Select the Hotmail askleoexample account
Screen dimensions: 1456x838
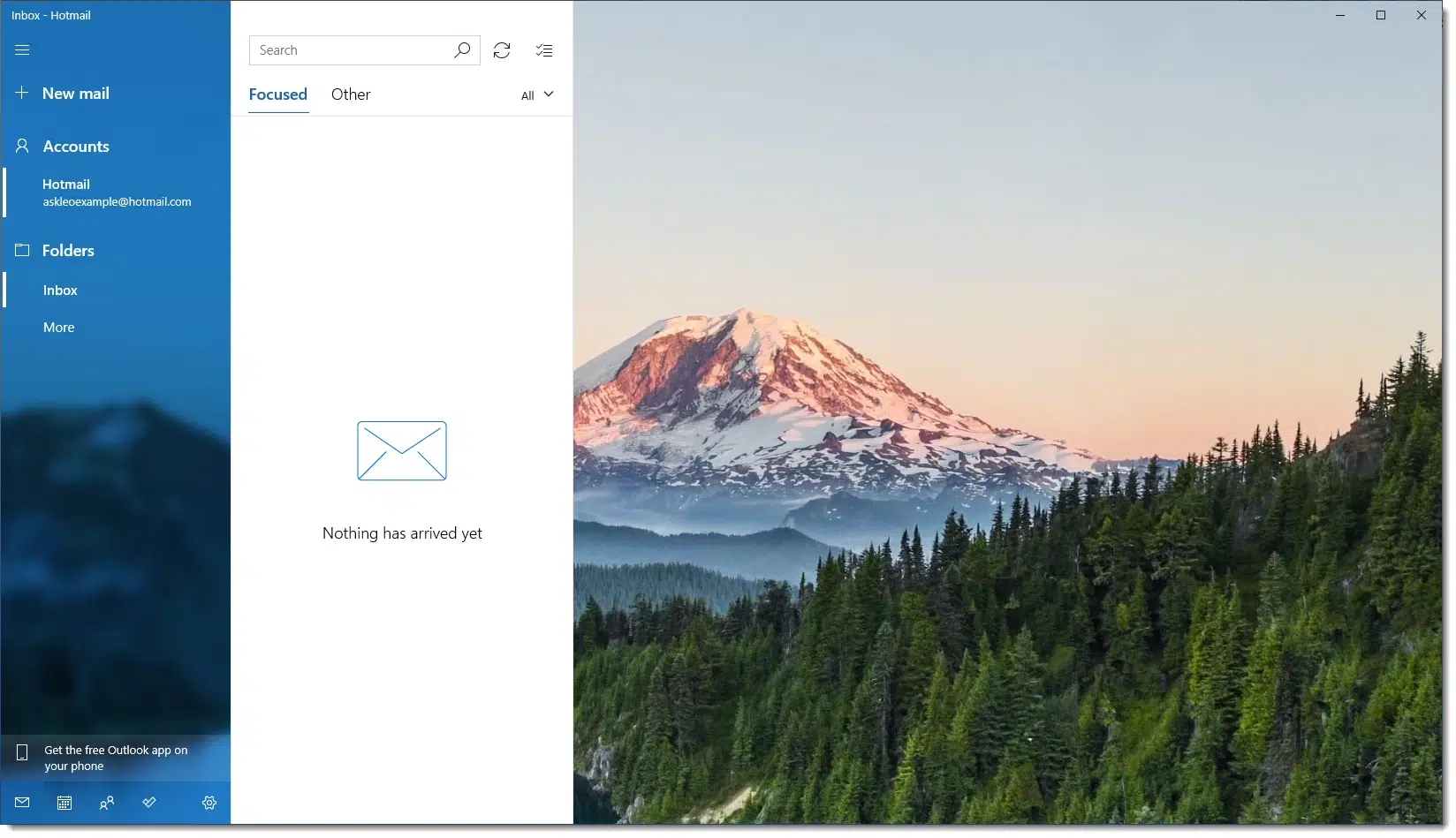pos(117,193)
